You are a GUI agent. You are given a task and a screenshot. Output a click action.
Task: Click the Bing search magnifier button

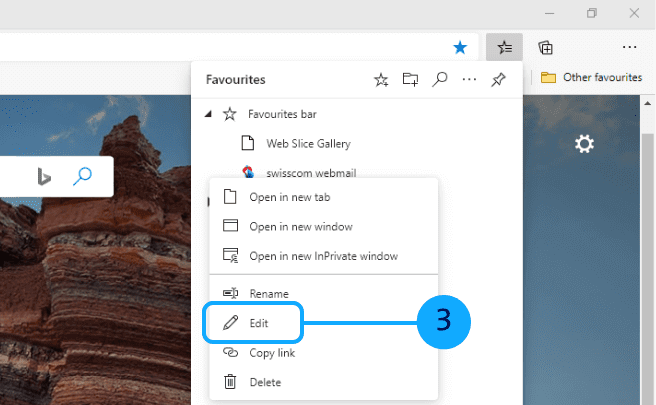(83, 177)
